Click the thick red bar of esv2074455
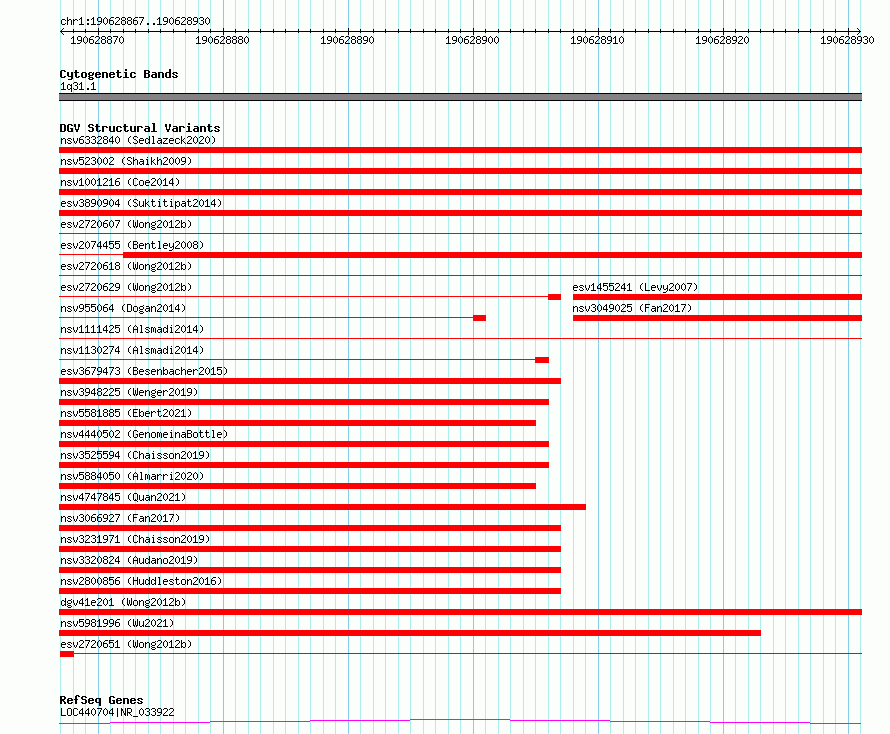Viewport: 890px width, 734px height. (x=493, y=255)
